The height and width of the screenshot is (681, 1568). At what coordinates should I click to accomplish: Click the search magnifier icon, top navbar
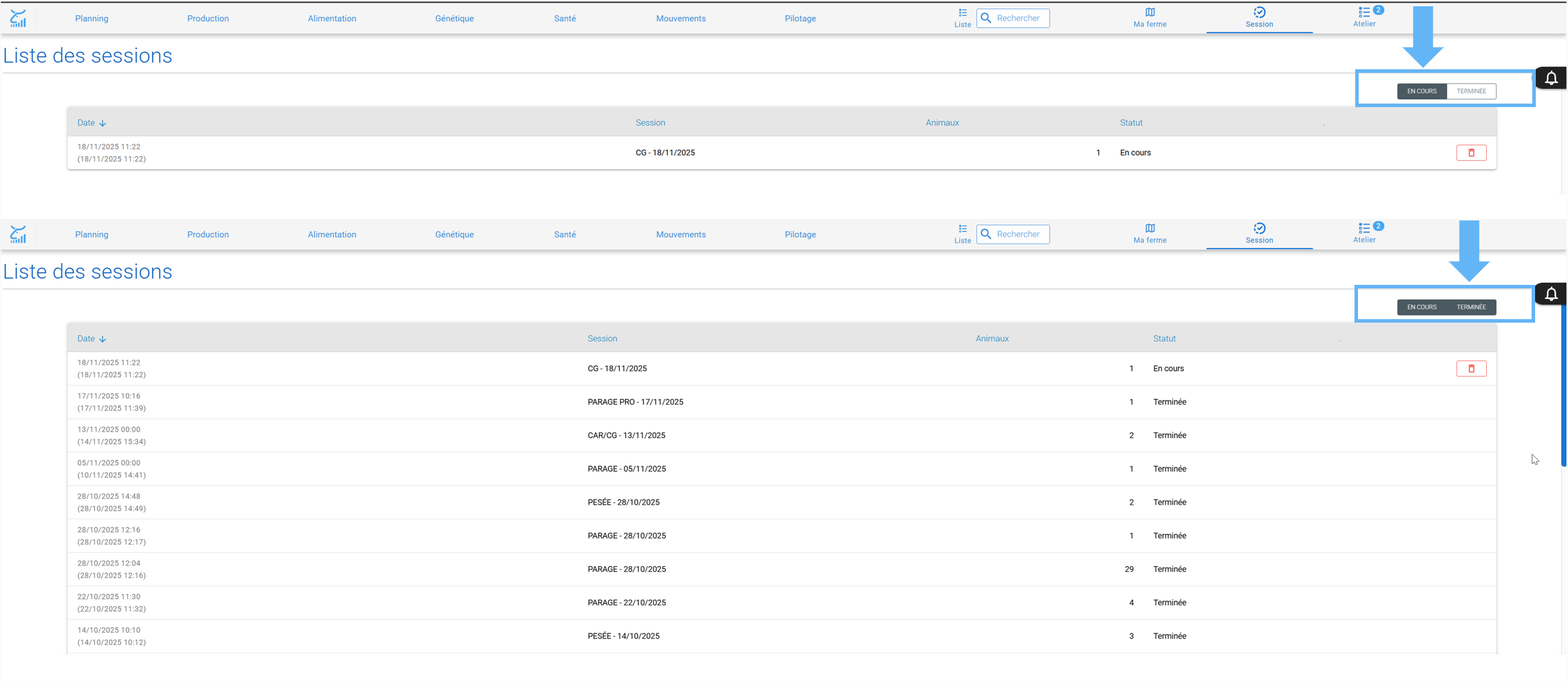[x=986, y=18]
